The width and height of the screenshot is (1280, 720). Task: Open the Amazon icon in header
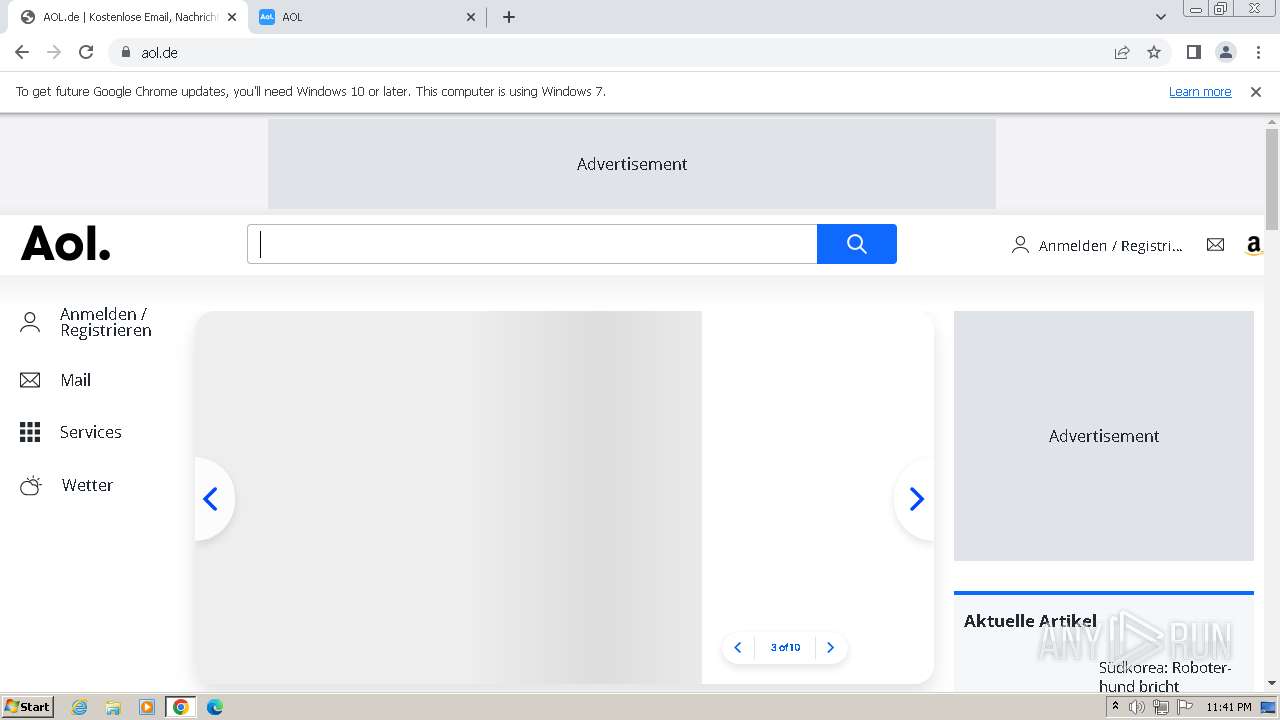pyautogui.click(x=1253, y=245)
